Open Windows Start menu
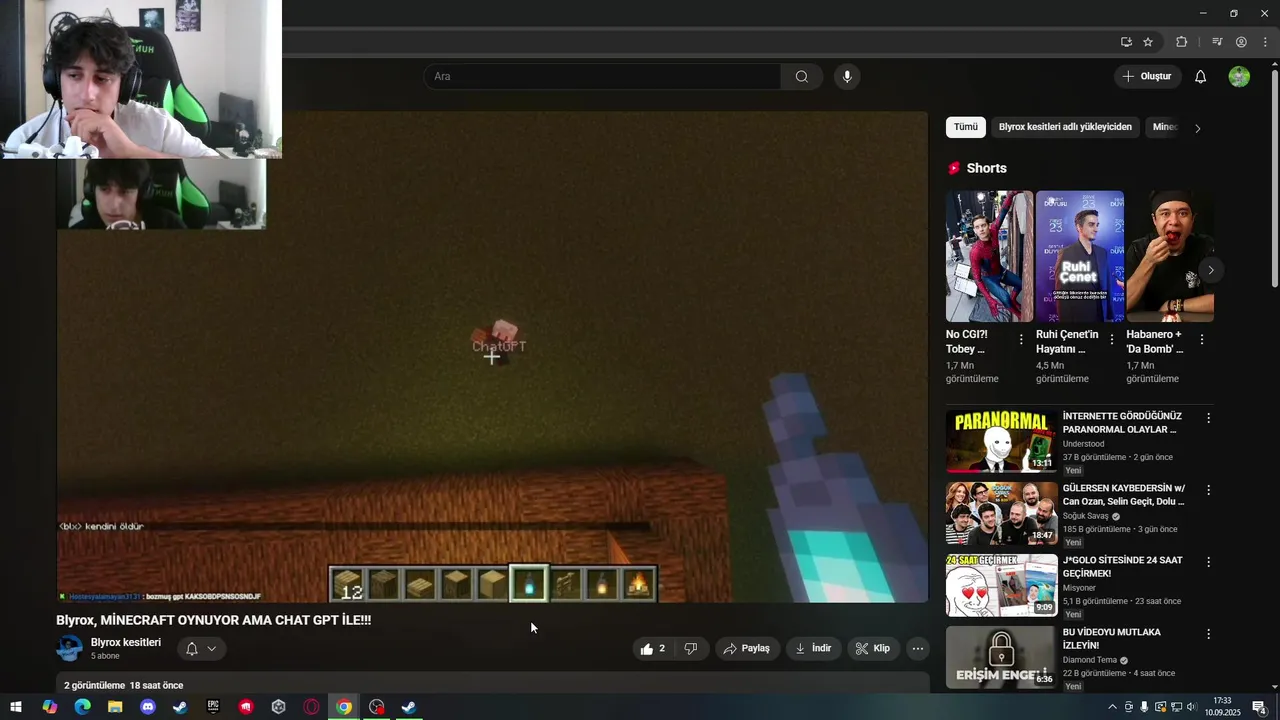This screenshot has height=720, width=1280. (x=16, y=707)
